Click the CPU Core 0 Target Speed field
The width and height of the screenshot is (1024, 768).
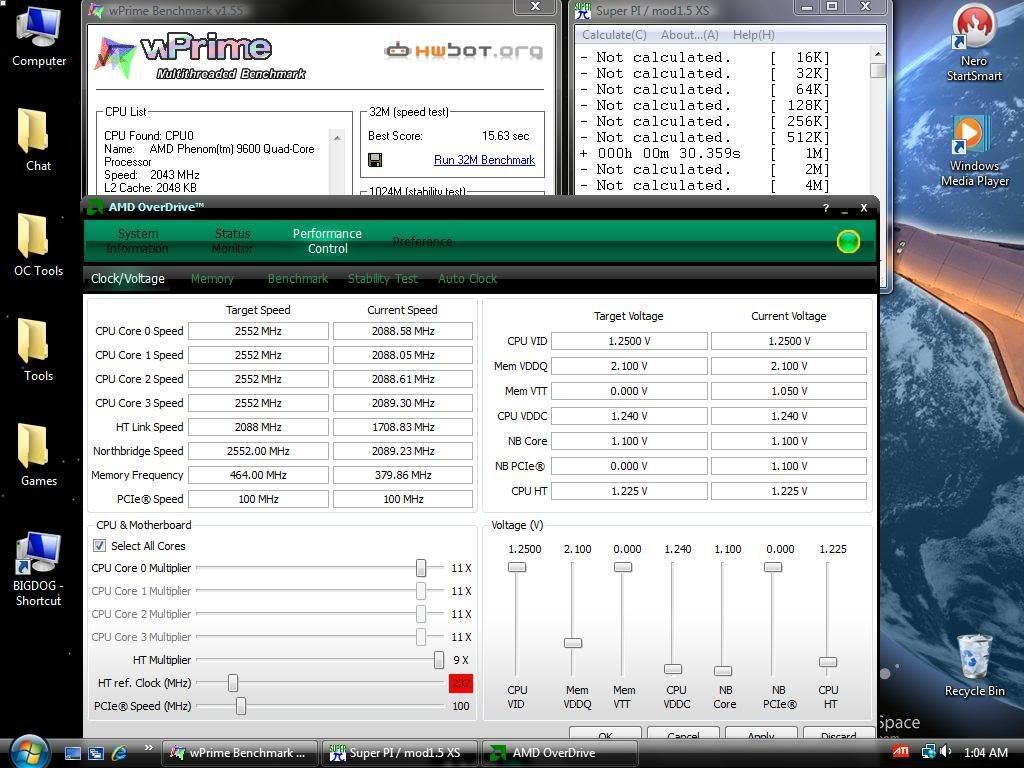259,331
